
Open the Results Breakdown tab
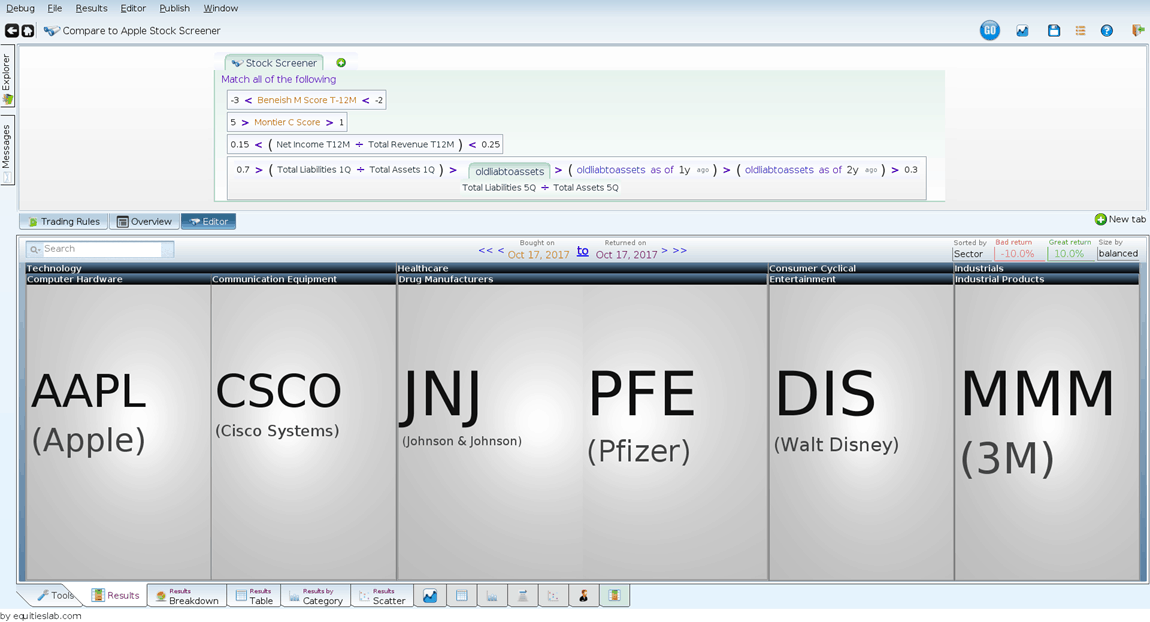pos(187,596)
